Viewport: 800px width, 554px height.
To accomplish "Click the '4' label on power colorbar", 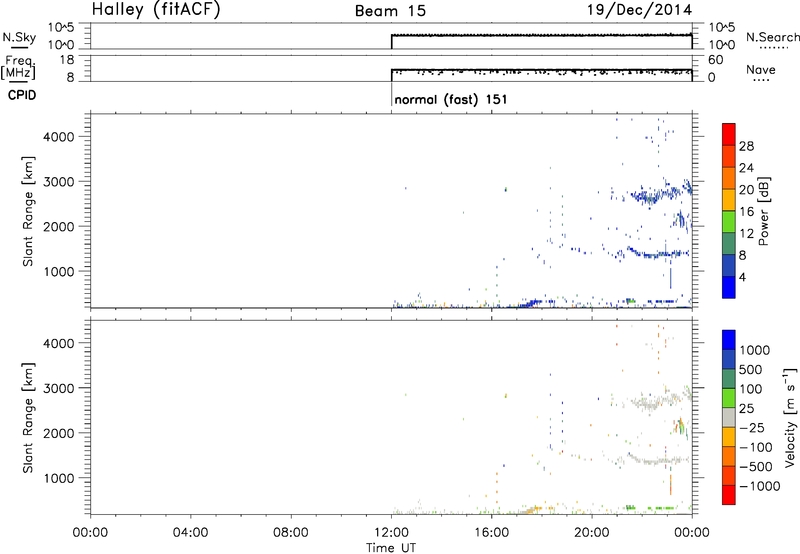I will click(743, 278).
